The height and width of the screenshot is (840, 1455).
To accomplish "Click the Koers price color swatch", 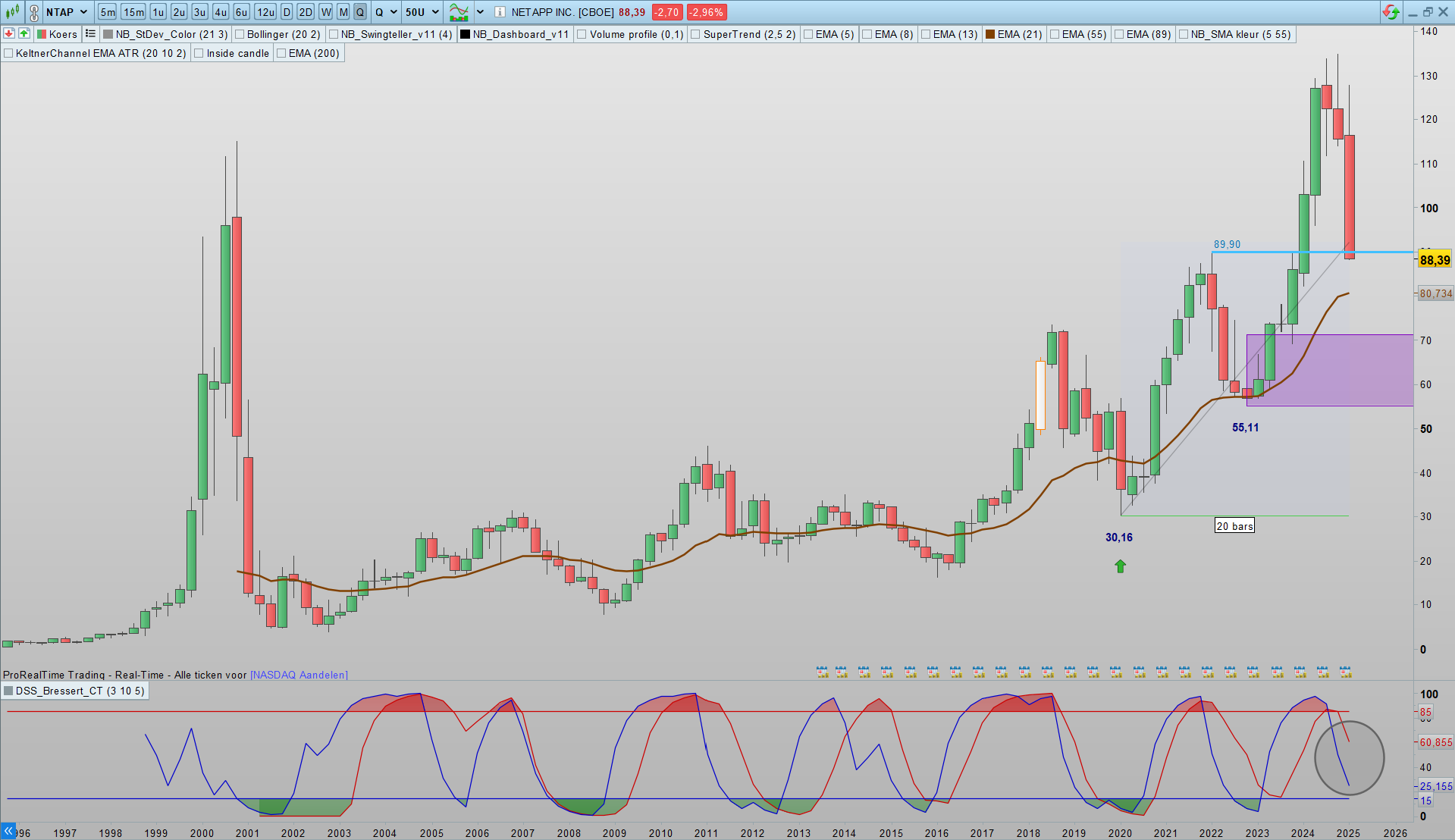I will point(42,34).
